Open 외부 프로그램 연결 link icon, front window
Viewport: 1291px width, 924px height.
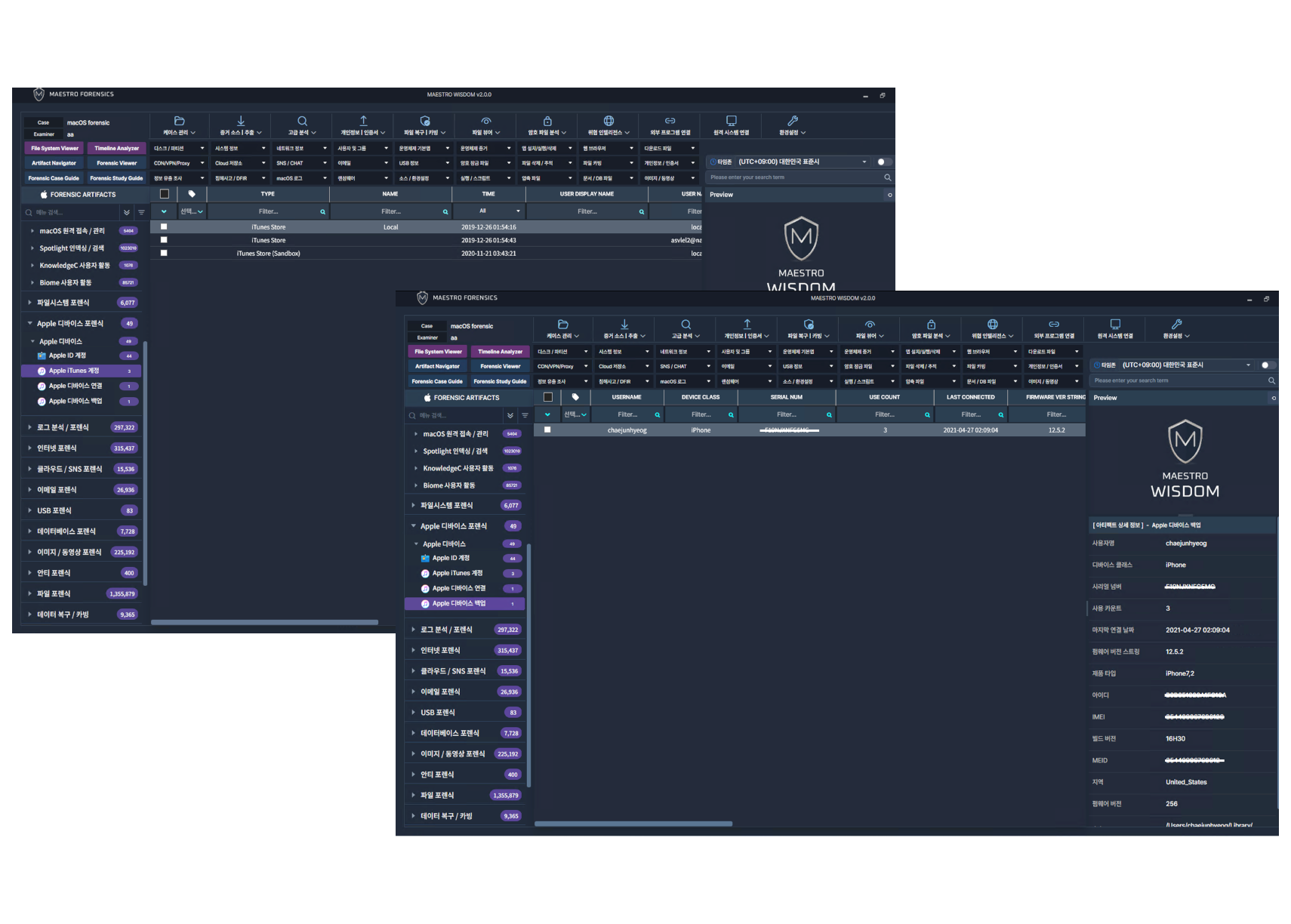coord(1054,324)
